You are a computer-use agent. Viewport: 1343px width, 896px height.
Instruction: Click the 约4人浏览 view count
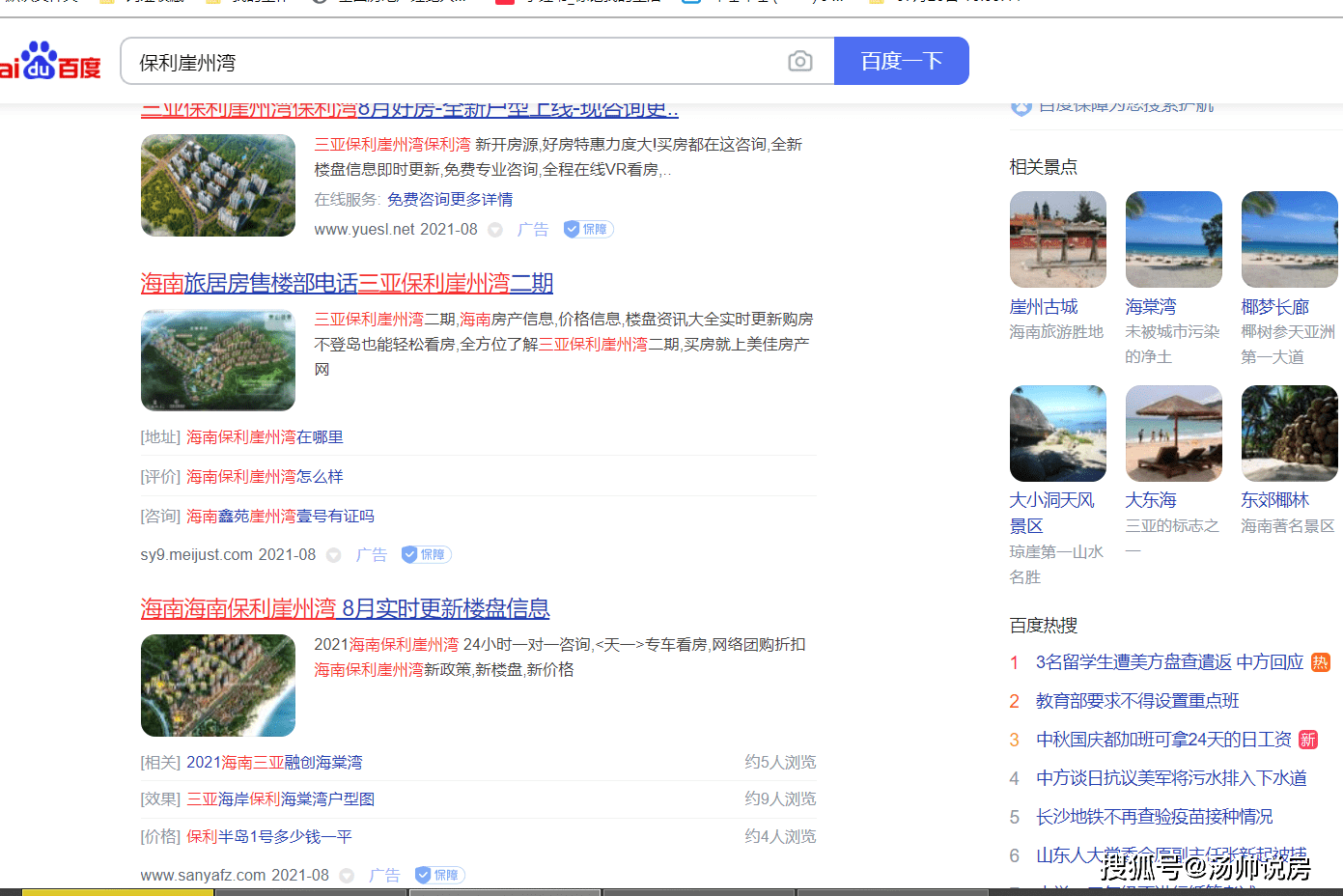click(x=780, y=836)
